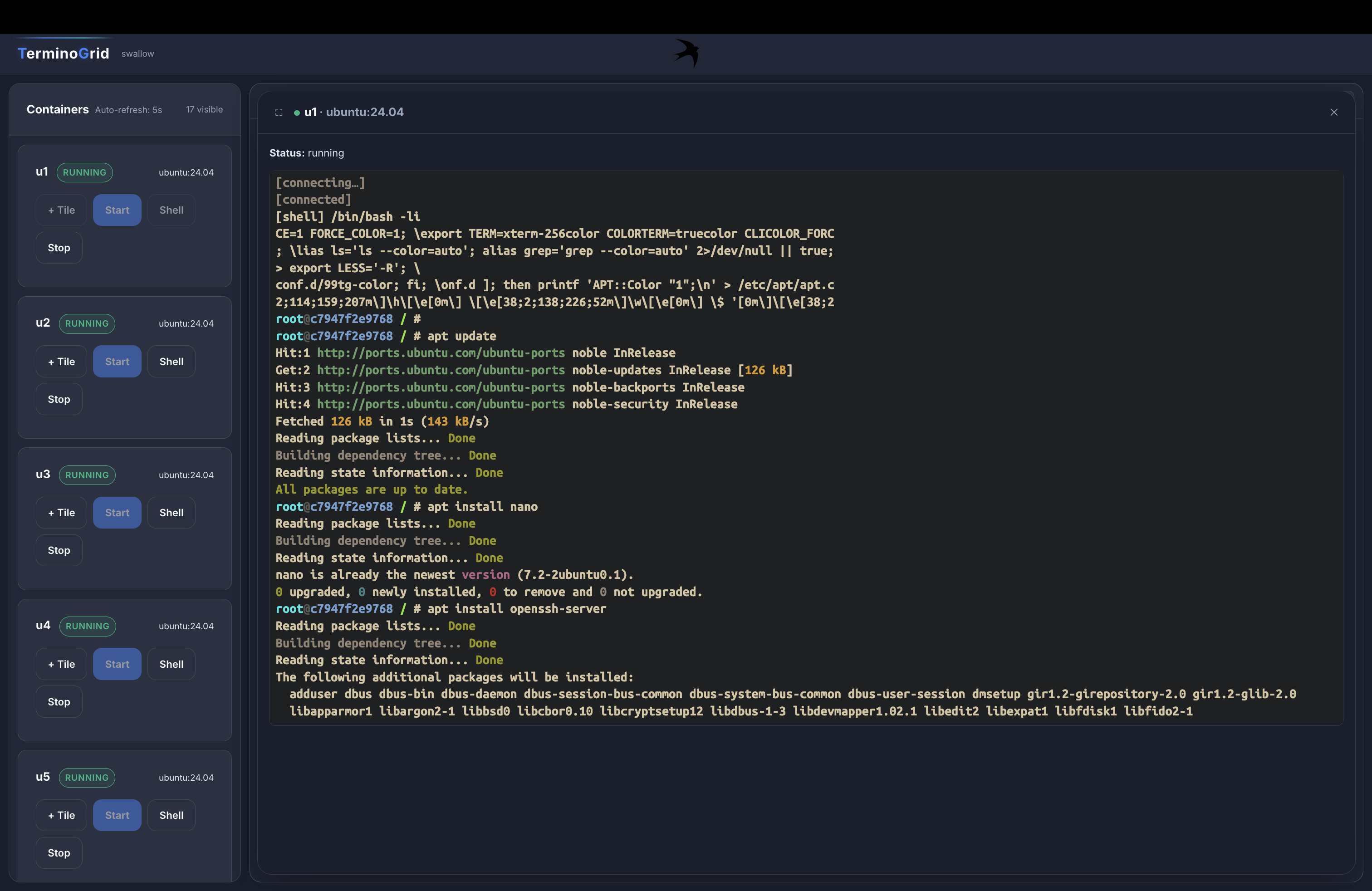Screen dimensions: 1372x891
Task: Click the Auto-refresh 5s label
Action: (128, 110)
